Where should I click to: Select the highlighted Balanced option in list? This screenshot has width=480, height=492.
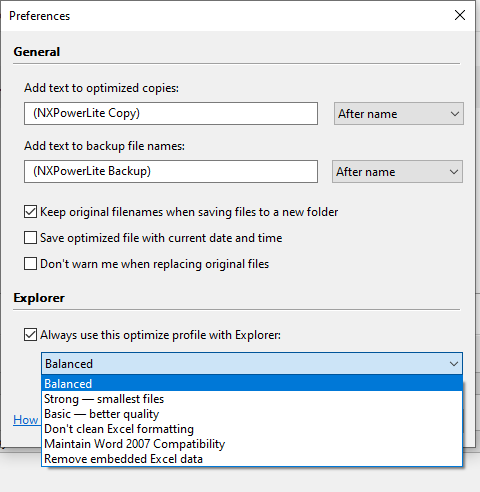(x=252, y=384)
